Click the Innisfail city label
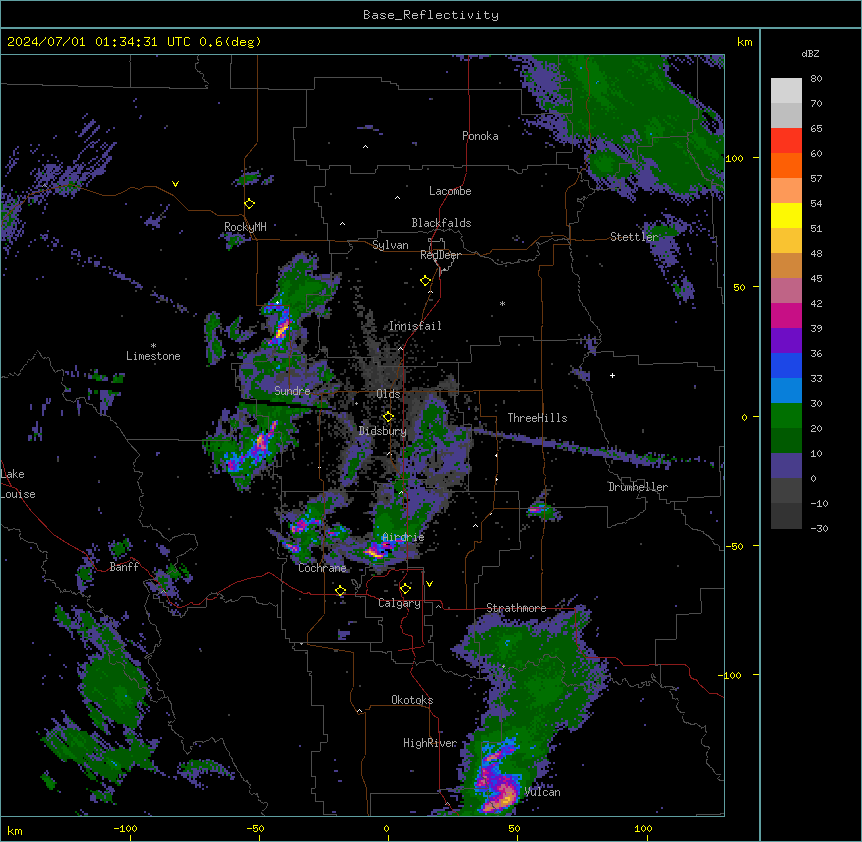 [x=415, y=326]
